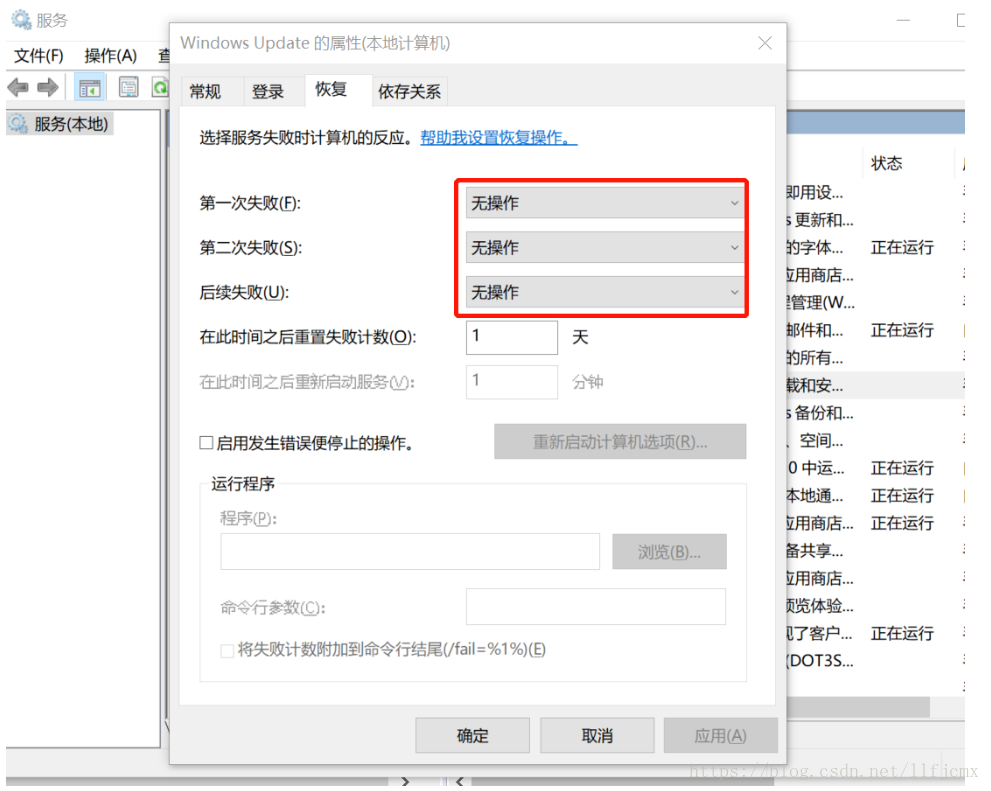The height and width of the screenshot is (791, 991).
Task: Switch to the 登录 tab
Action: pyautogui.click(x=268, y=91)
